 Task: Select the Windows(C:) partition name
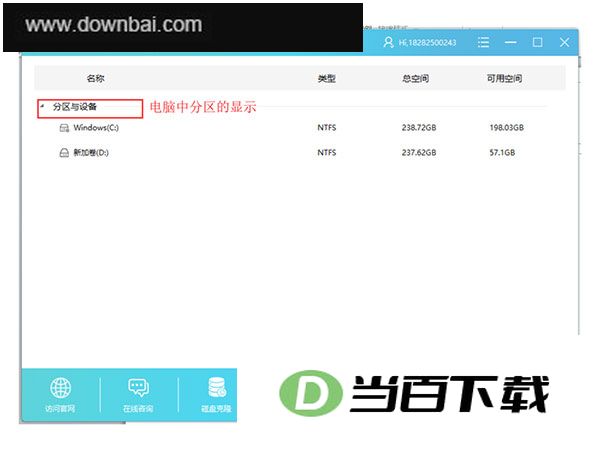coord(96,128)
